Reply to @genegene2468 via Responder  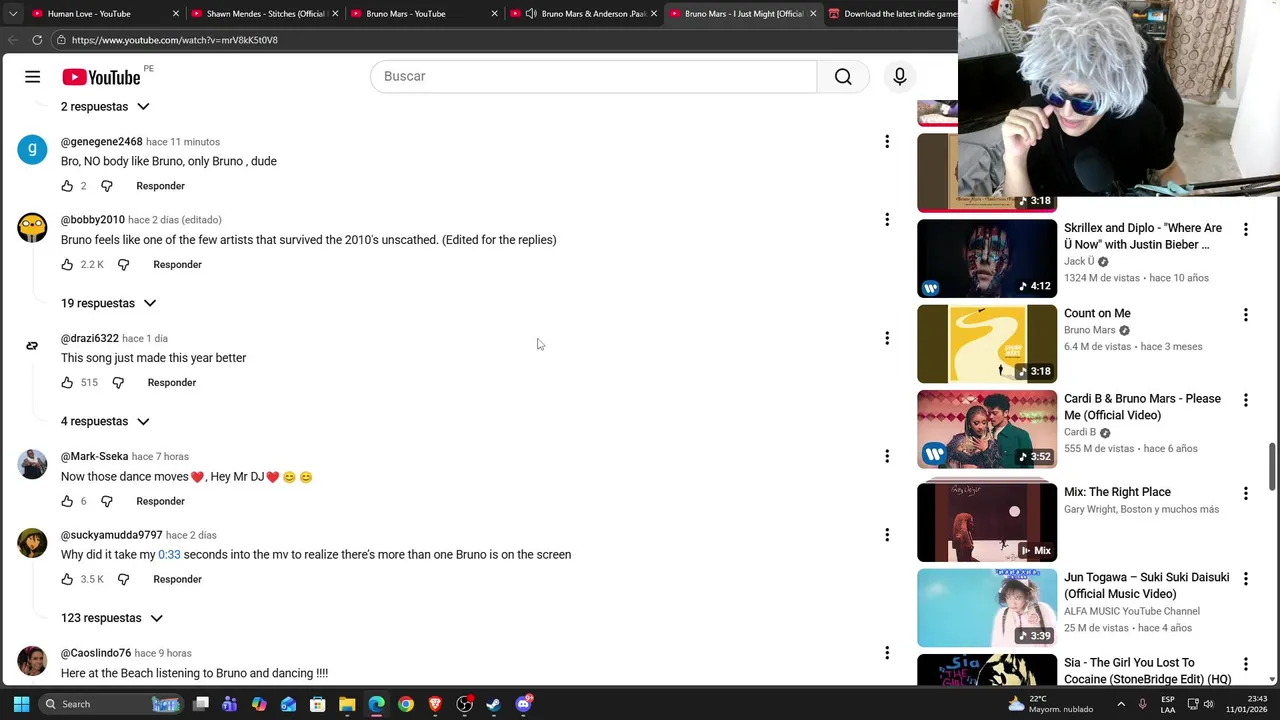tap(160, 186)
